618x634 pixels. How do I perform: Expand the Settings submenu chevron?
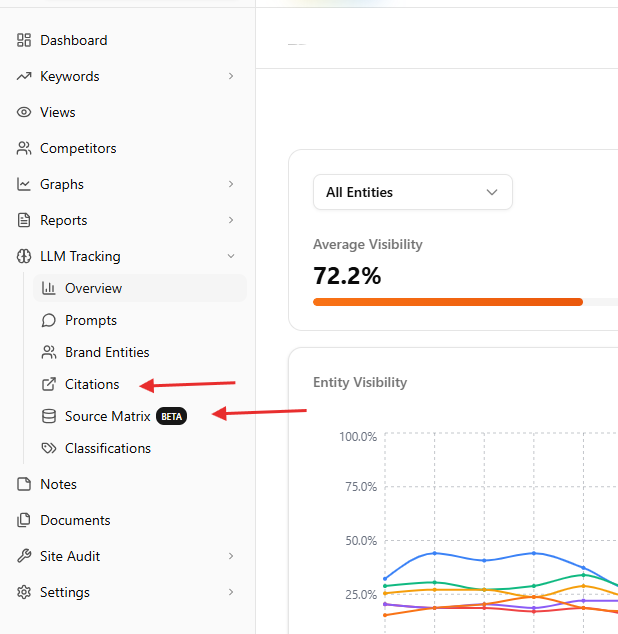click(x=231, y=592)
